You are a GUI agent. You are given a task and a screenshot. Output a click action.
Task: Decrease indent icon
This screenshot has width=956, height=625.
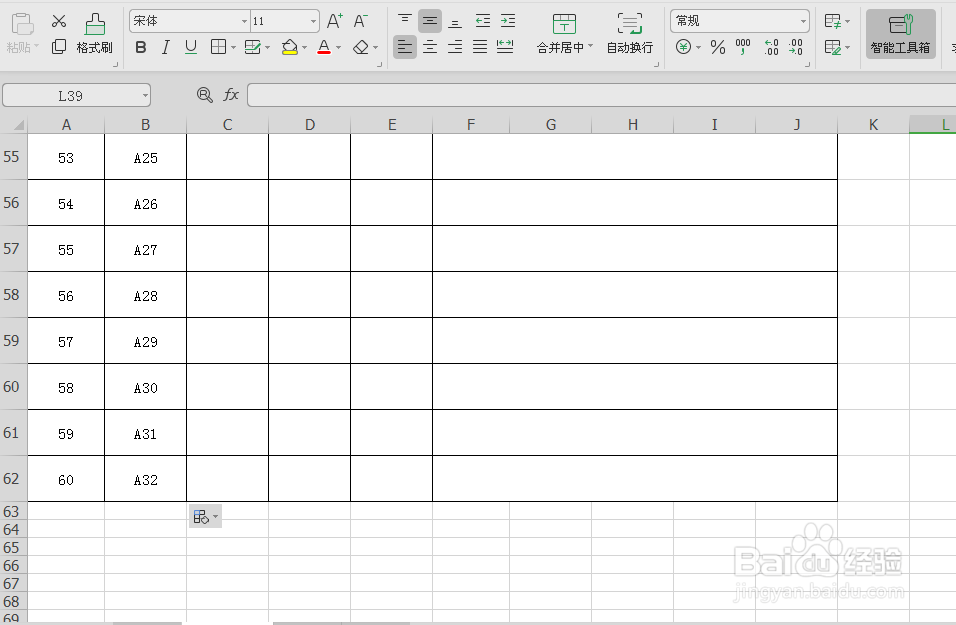(x=483, y=21)
